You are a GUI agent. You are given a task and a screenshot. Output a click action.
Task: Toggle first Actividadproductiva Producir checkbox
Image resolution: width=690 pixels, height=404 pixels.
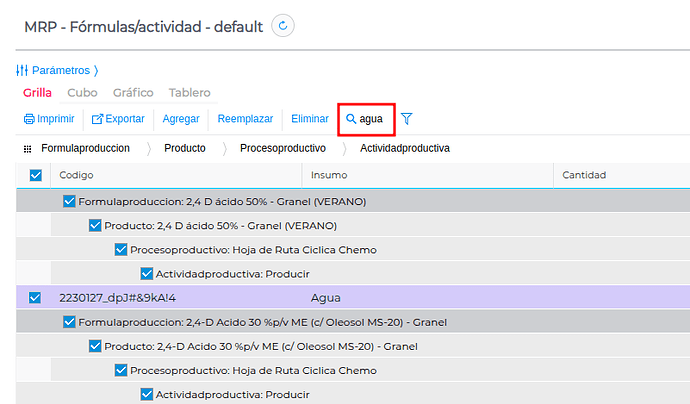[x=147, y=274]
